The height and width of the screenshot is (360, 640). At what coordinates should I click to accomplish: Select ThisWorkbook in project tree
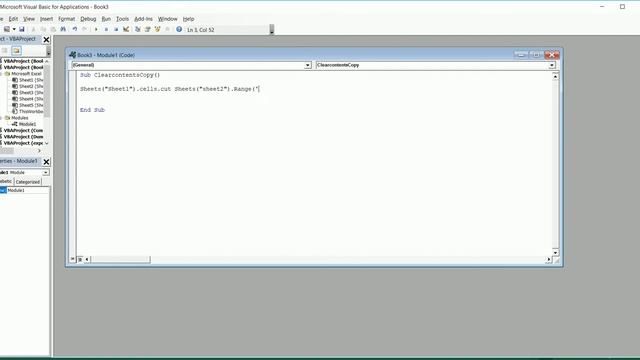point(28,111)
